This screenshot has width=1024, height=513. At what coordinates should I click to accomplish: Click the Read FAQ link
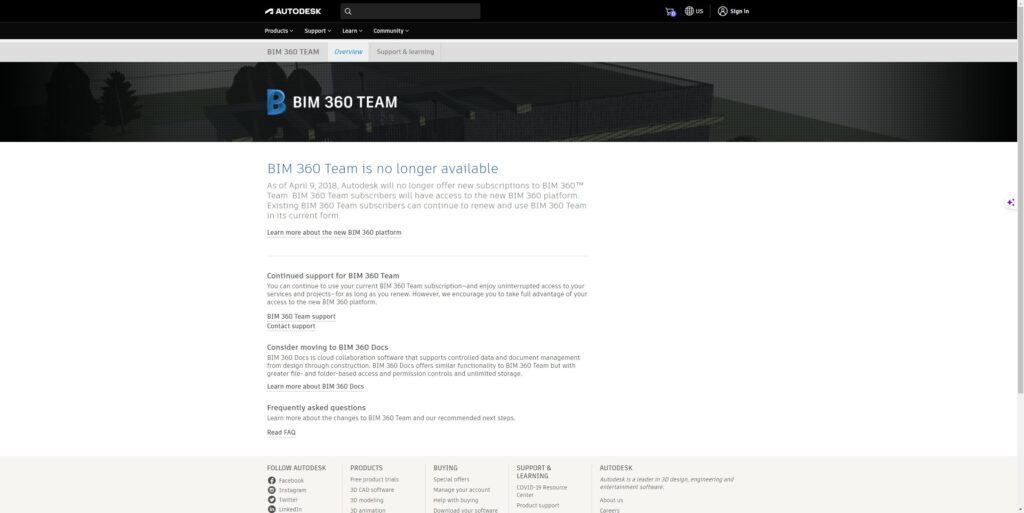click(x=281, y=433)
